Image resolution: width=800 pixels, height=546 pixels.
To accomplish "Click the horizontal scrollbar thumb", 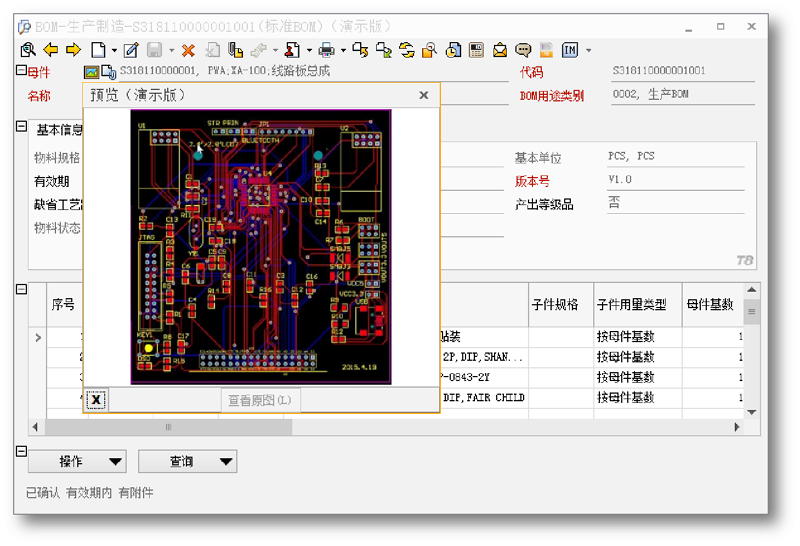I will click(x=169, y=427).
